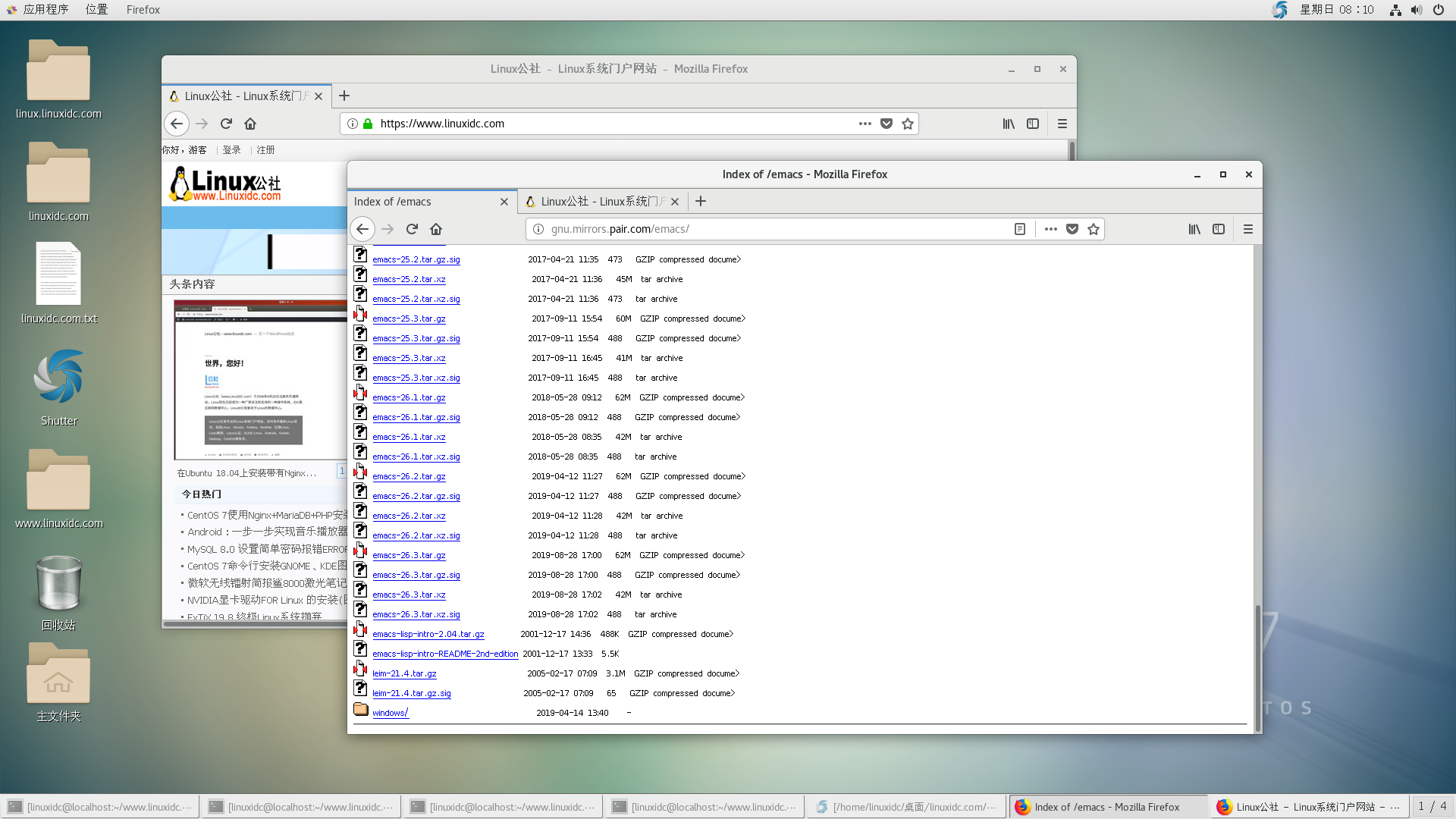This screenshot has width=1456, height=819.
Task: Click the emacs page vertical scrollbar
Action: (1257, 667)
